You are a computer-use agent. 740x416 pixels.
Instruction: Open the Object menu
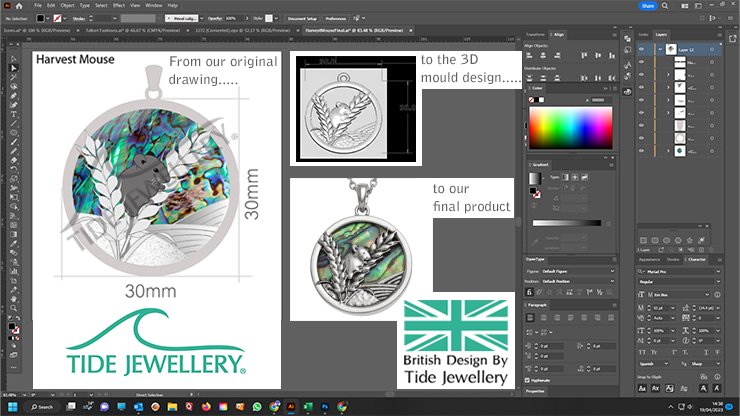[x=67, y=6]
